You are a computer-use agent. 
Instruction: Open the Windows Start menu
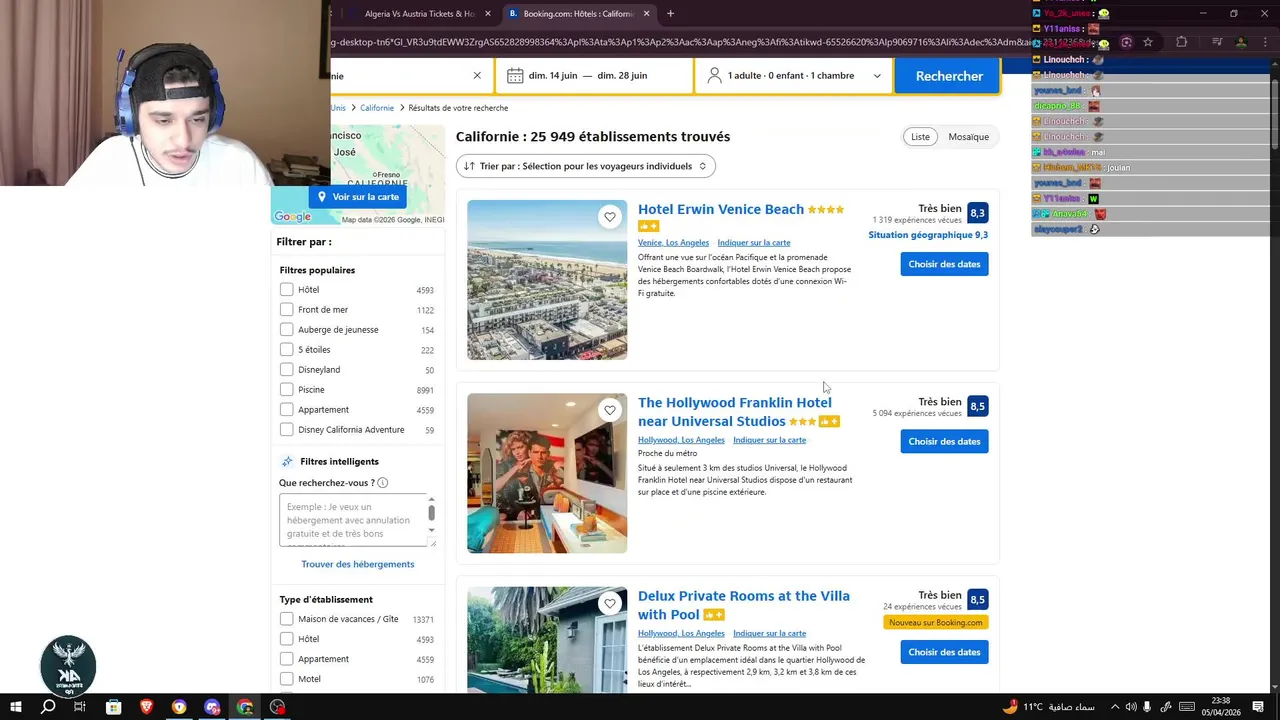coord(15,707)
